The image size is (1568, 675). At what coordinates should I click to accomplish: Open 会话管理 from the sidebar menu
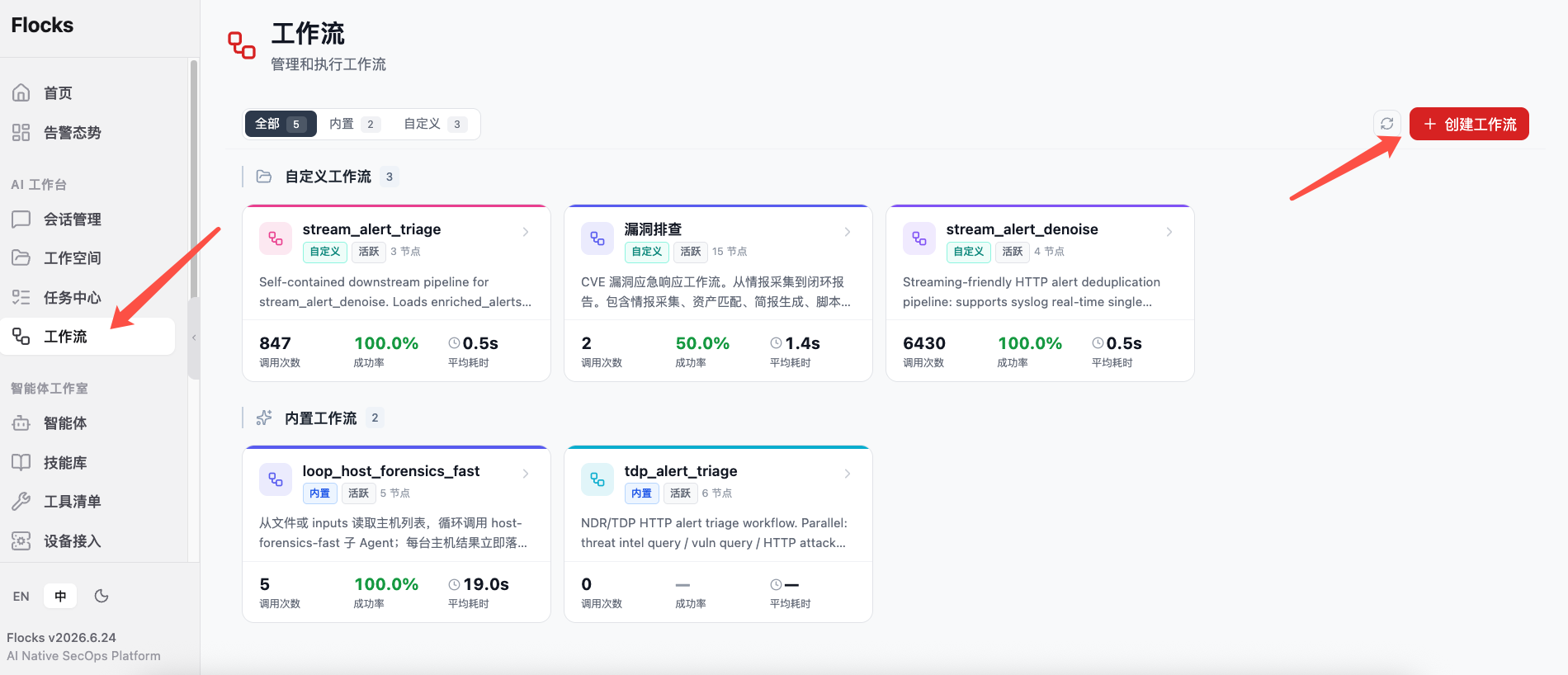[87, 219]
